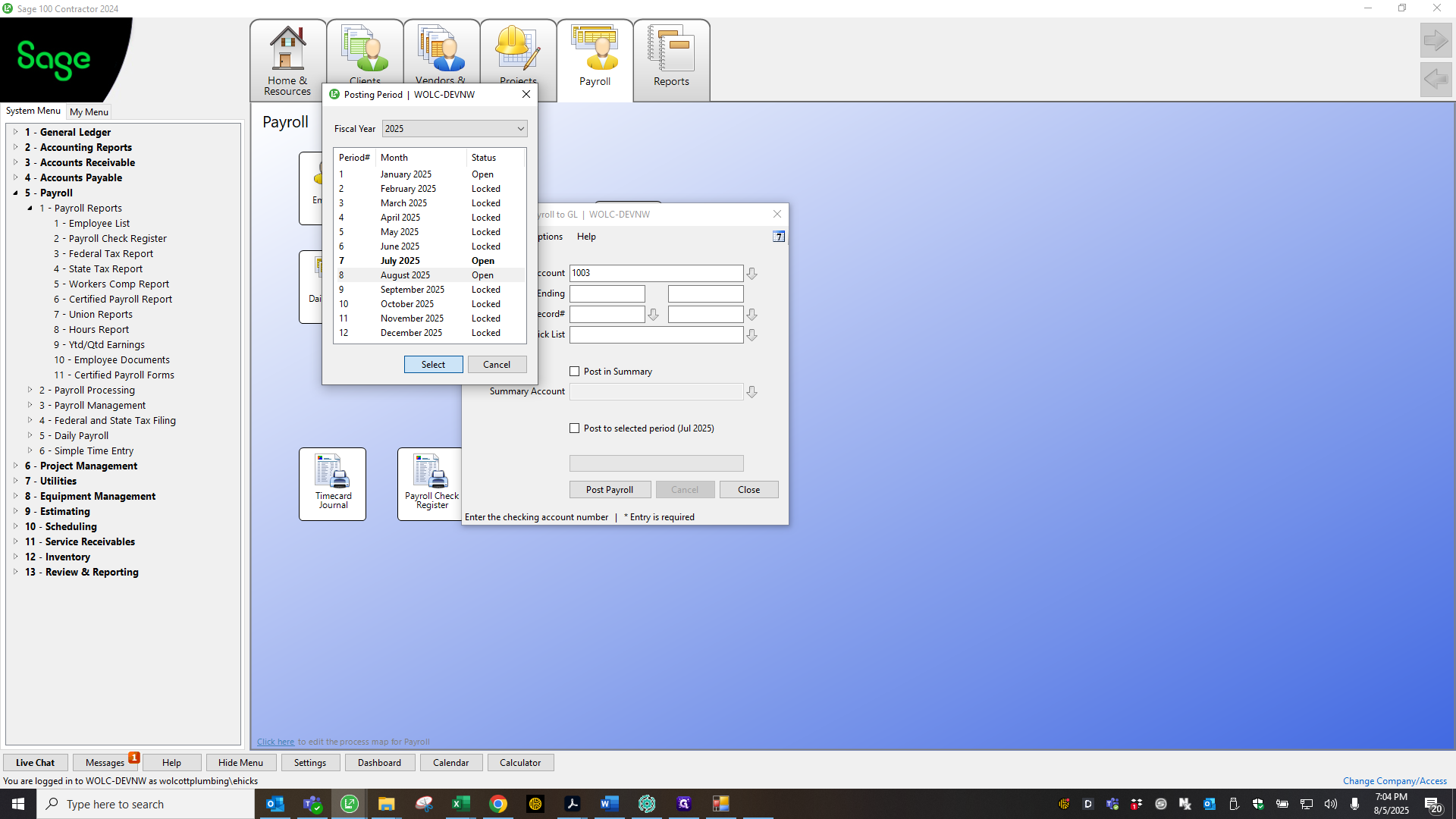The image size is (1456, 819).
Task: Open 3 - Federal Tax Report item
Action: tap(103, 253)
